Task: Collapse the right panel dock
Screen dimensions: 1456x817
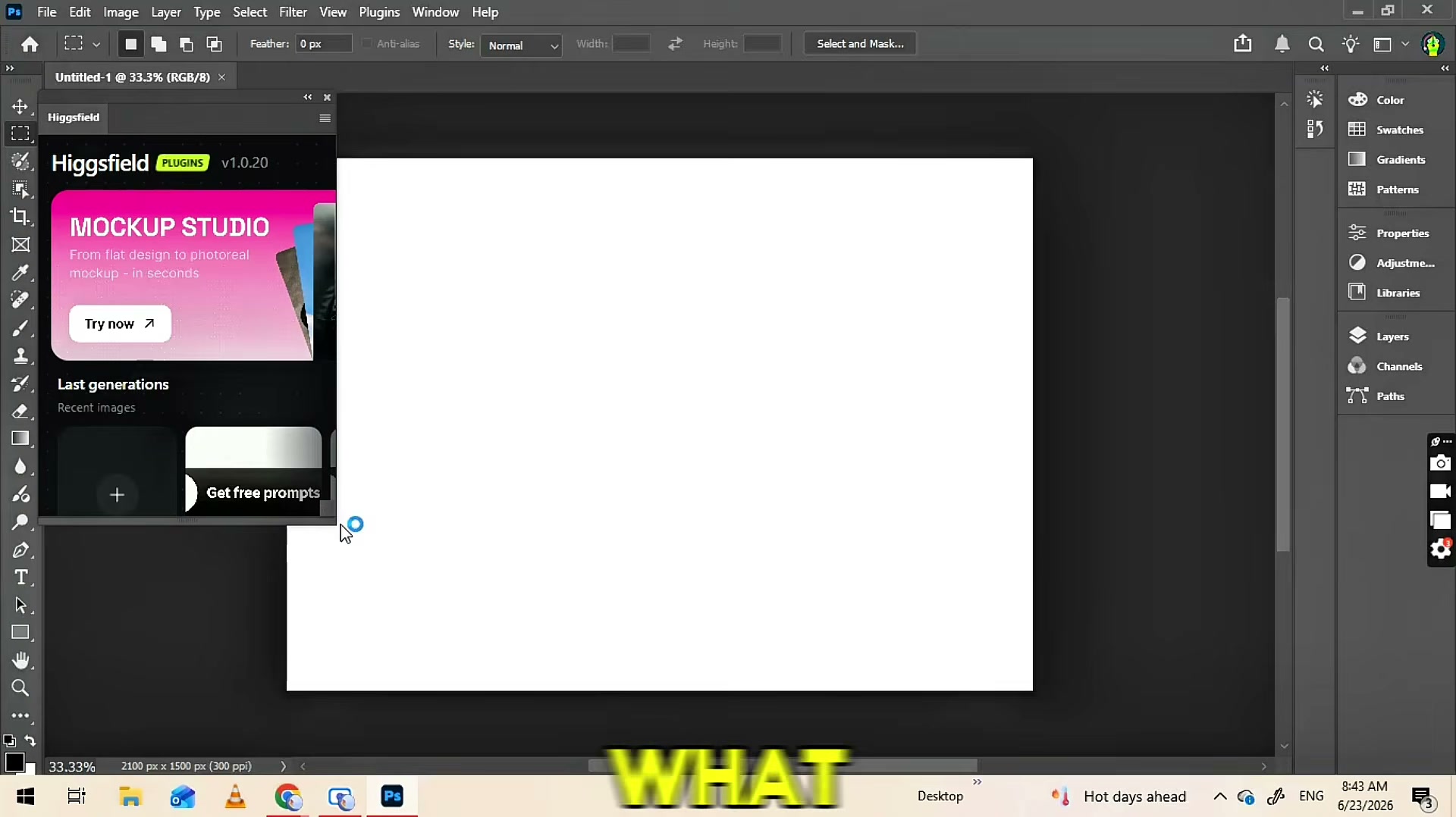Action: pos(1445,68)
